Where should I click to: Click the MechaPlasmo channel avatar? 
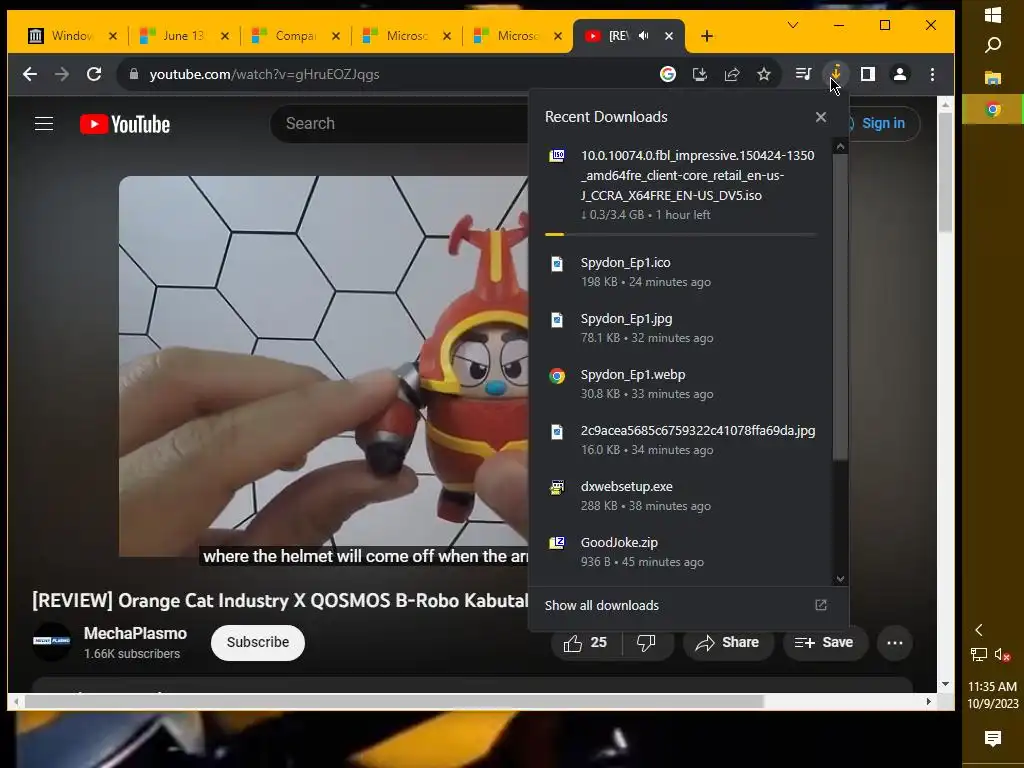(x=52, y=642)
